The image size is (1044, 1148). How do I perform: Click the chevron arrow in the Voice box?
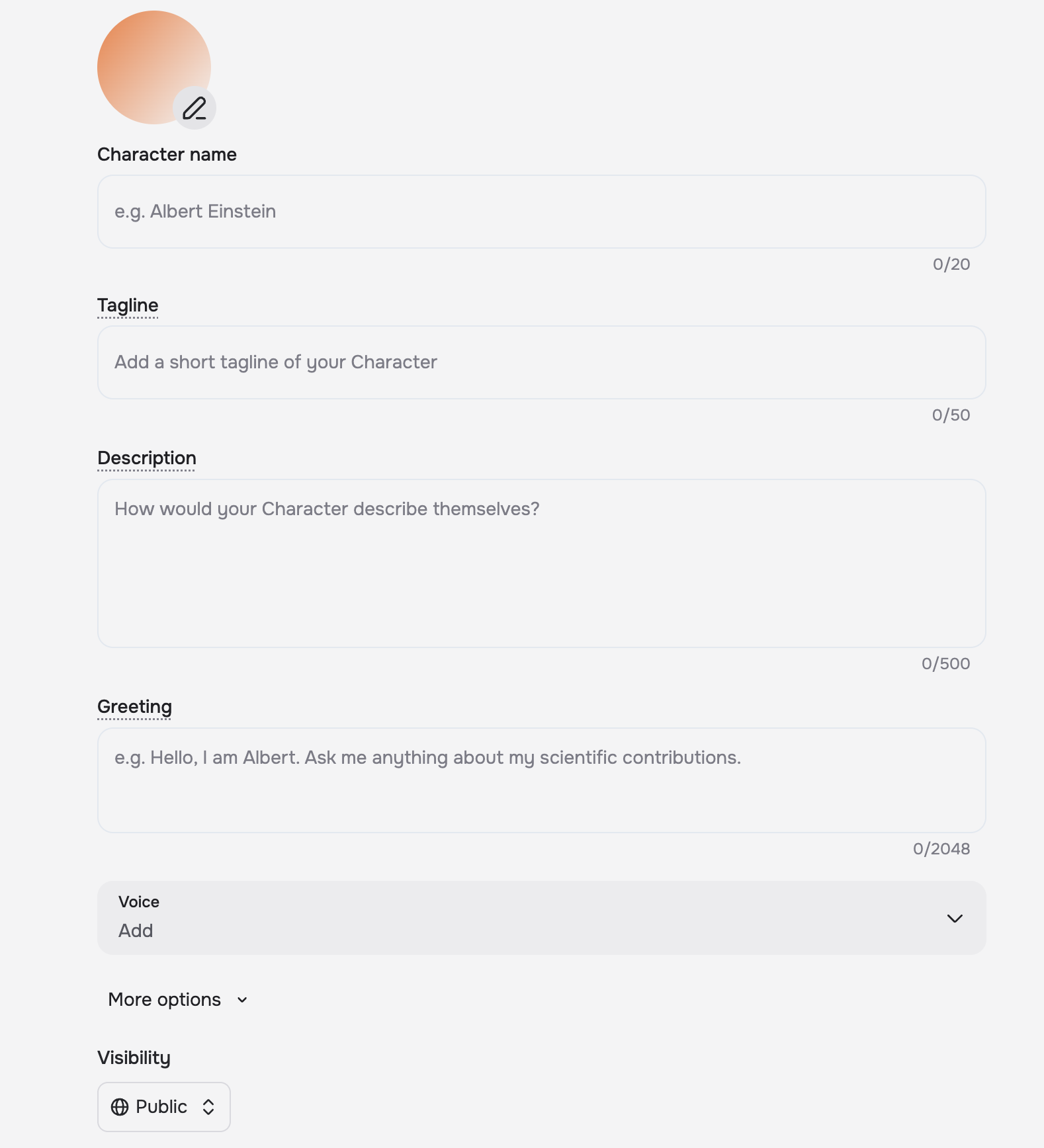tap(954, 919)
